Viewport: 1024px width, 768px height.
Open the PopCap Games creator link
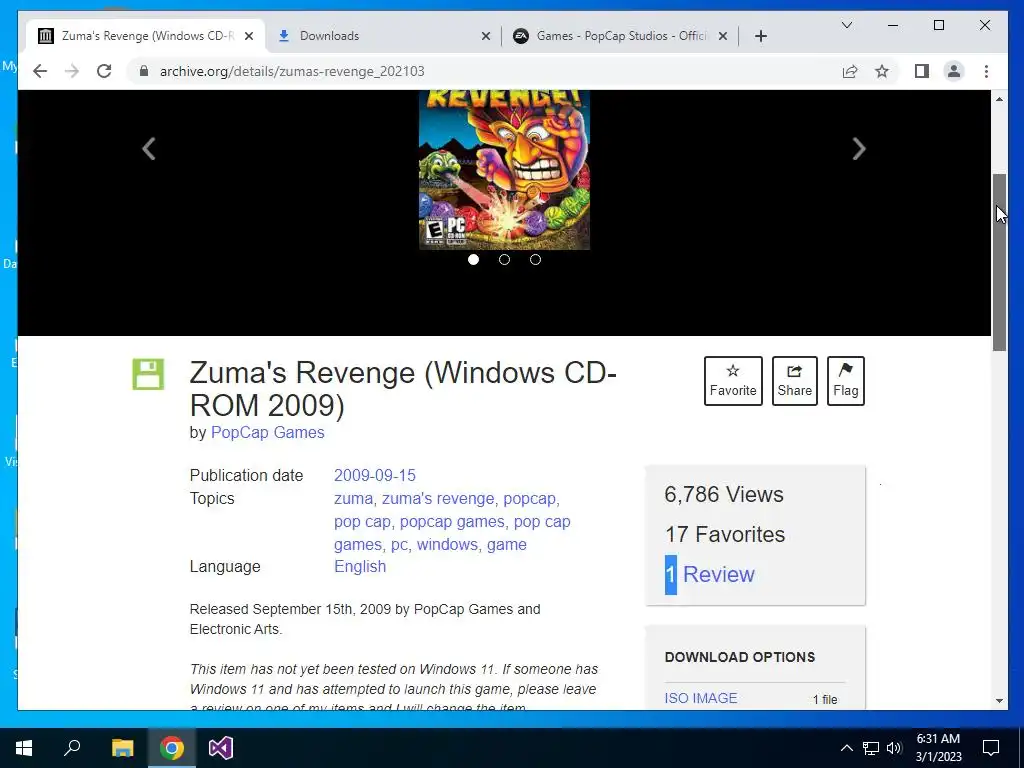268,432
